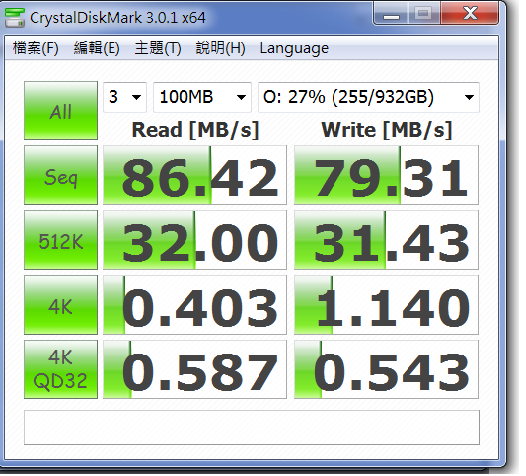The width and height of the screenshot is (526, 476).
Task: Click the Seq write result 79.31
Action: [x=386, y=175]
